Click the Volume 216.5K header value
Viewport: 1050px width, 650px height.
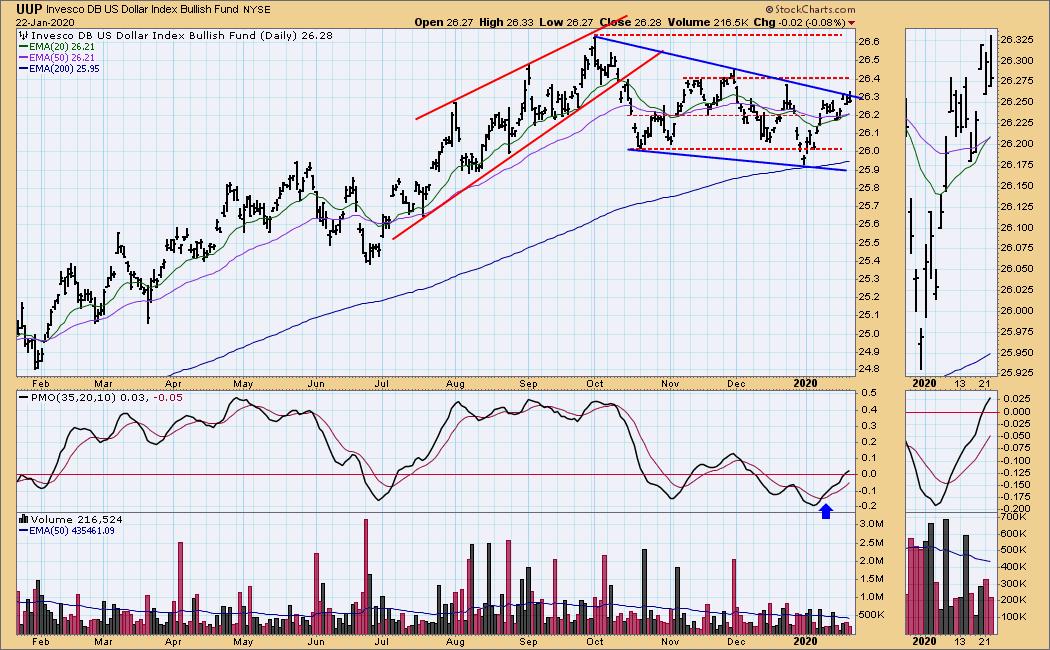pyautogui.click(x=706, y=22)
